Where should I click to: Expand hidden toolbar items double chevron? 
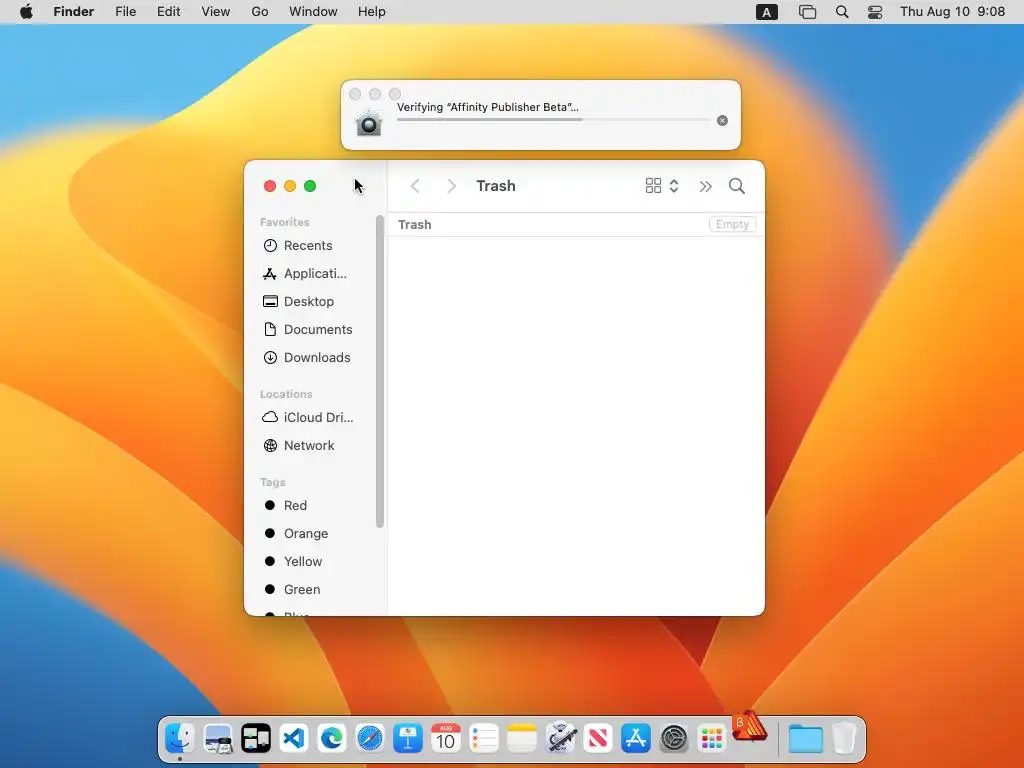click(x=705, y=187)
